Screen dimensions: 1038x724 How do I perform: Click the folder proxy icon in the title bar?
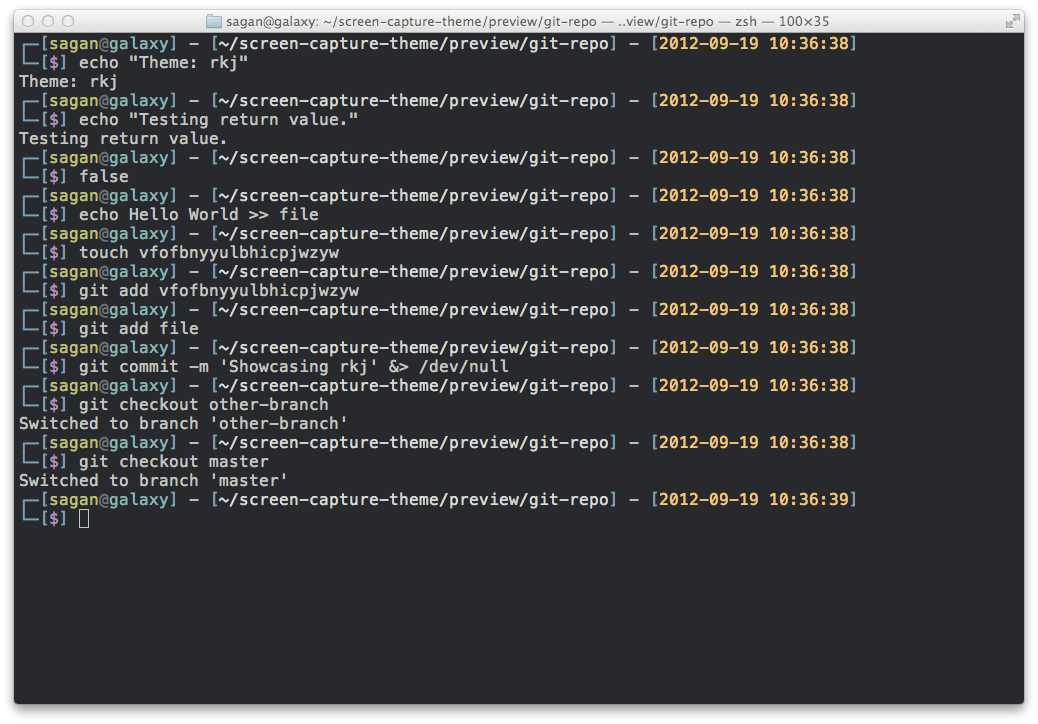tap(214, 20)
